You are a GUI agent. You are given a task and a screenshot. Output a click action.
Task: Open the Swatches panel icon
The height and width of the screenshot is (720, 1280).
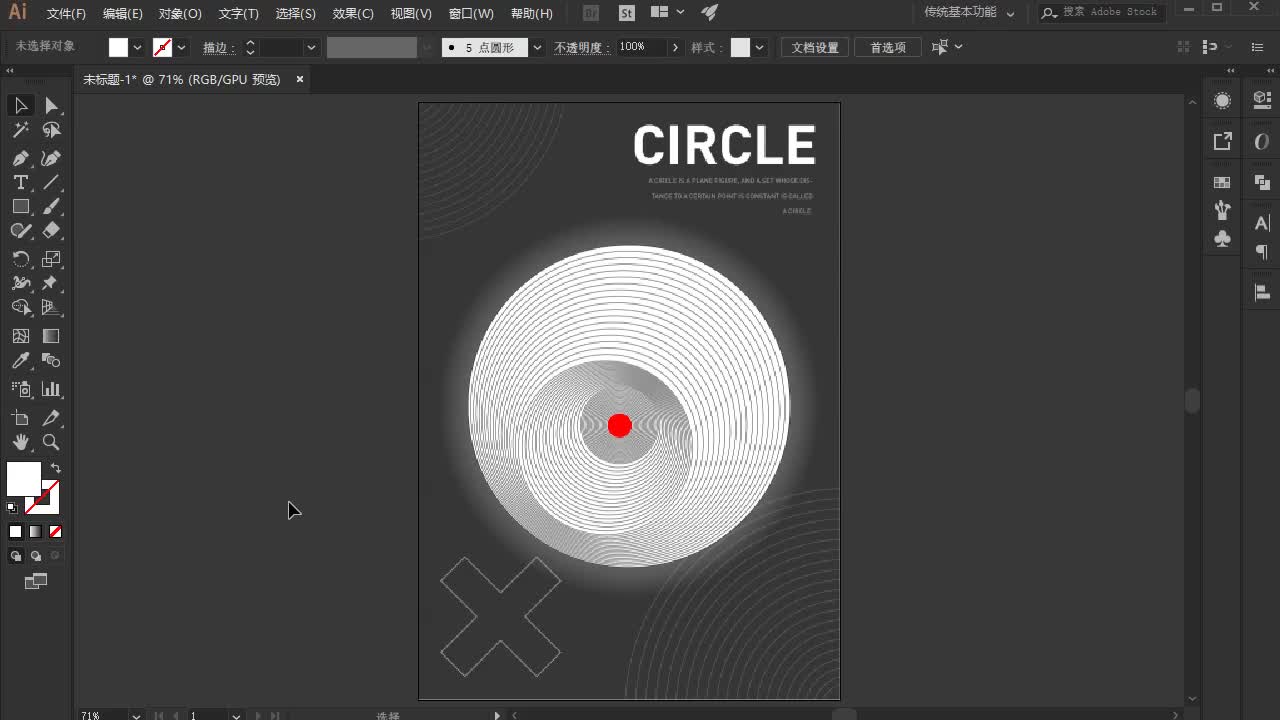[x=1222, y=183]
